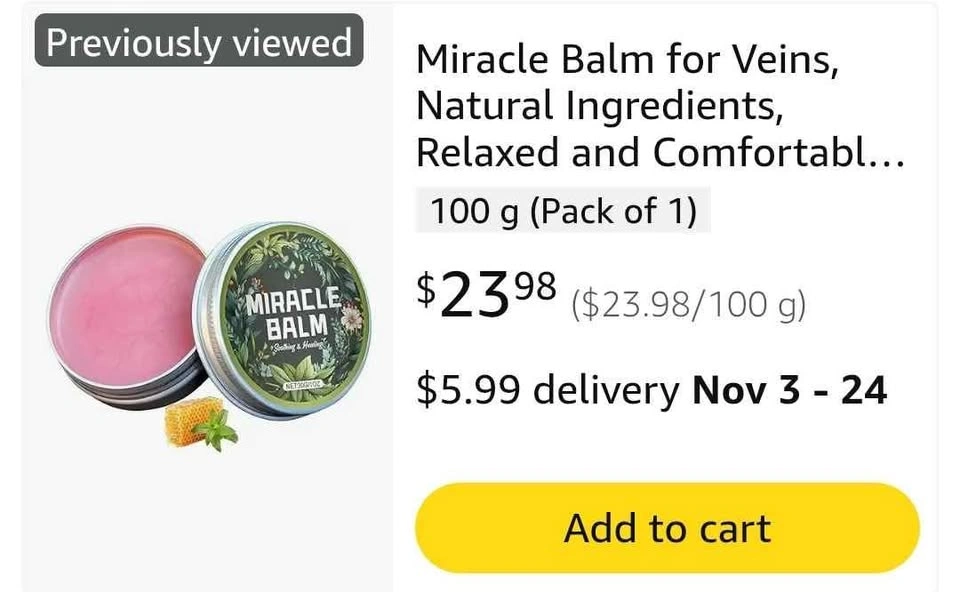Screen dimensions: 960x592
Task: Select the 100 g (Pack of 1) size label
Action: click(563, 211)
